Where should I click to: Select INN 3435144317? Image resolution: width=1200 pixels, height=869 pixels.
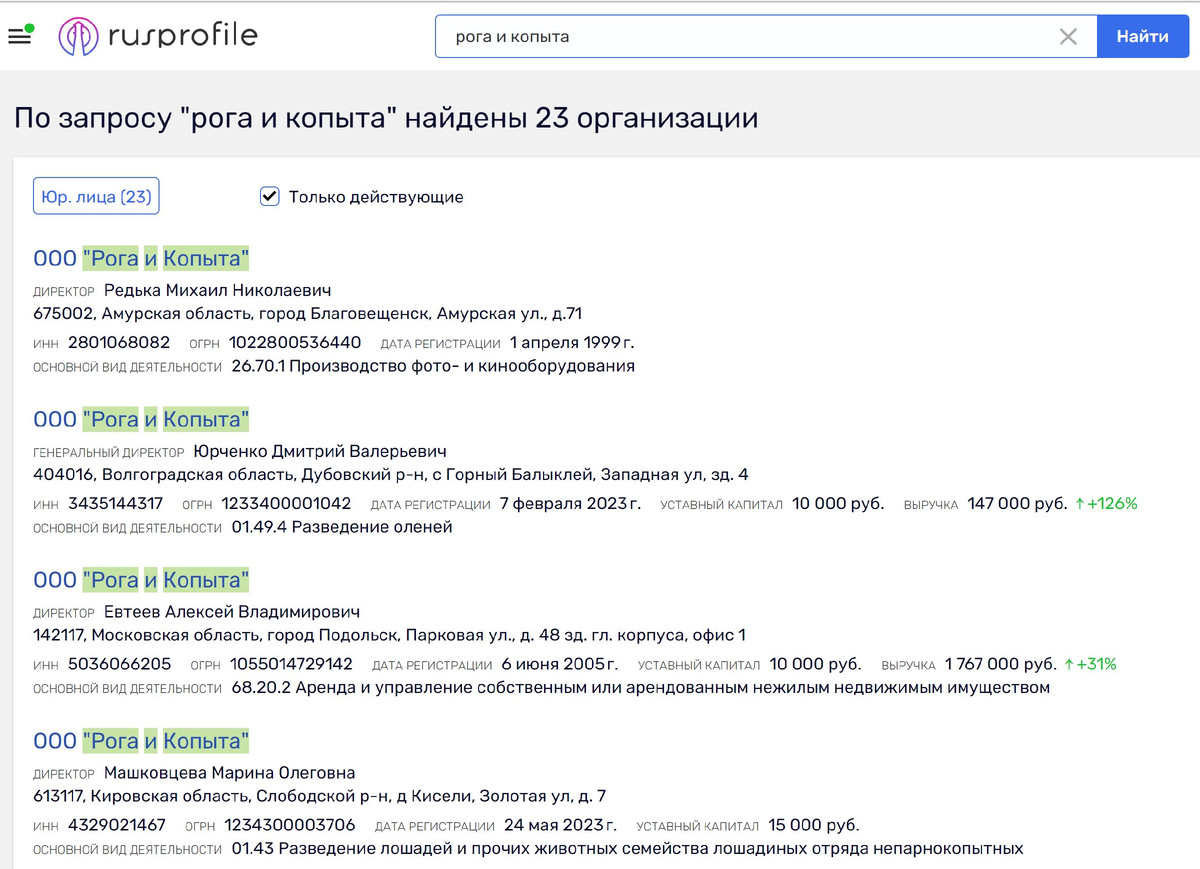point(115,503)
